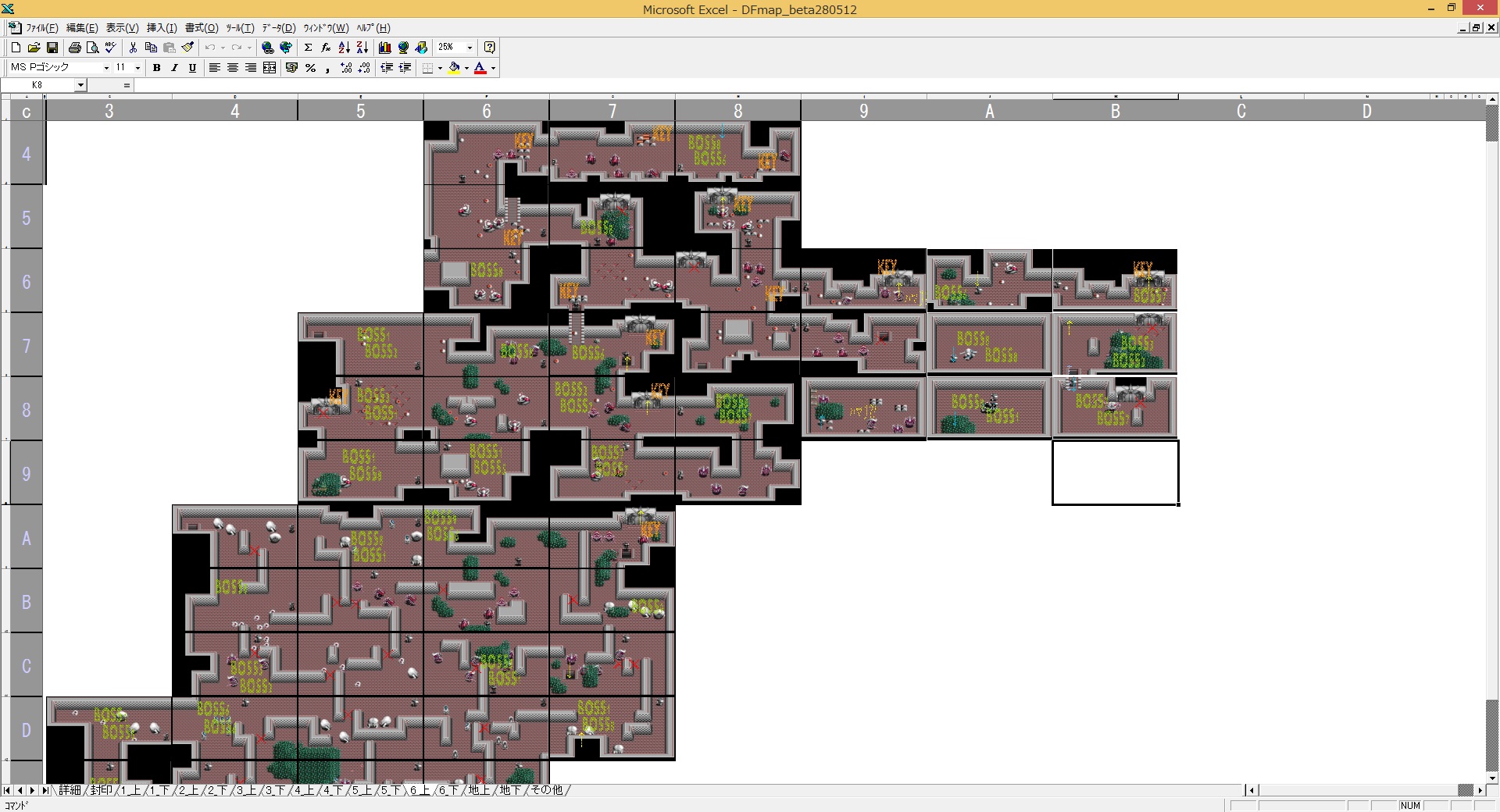Open the 25% zoom dropdown
Viewport: 1500px width, 812px height.
(470, 48)
